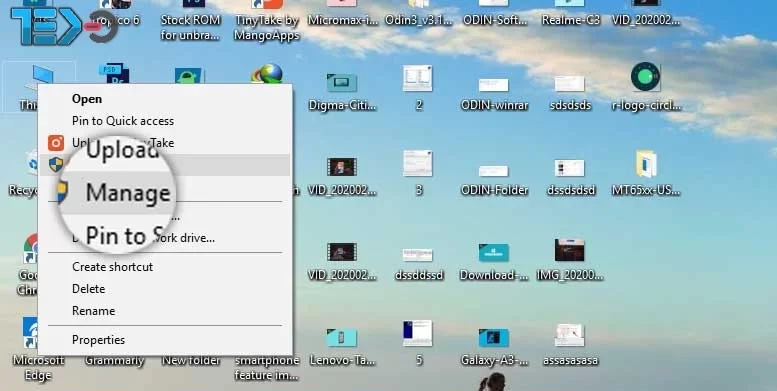This screenshot has height=391, width=777.
Task: Choose Pin to Quick access
Action: coord(122,121)
